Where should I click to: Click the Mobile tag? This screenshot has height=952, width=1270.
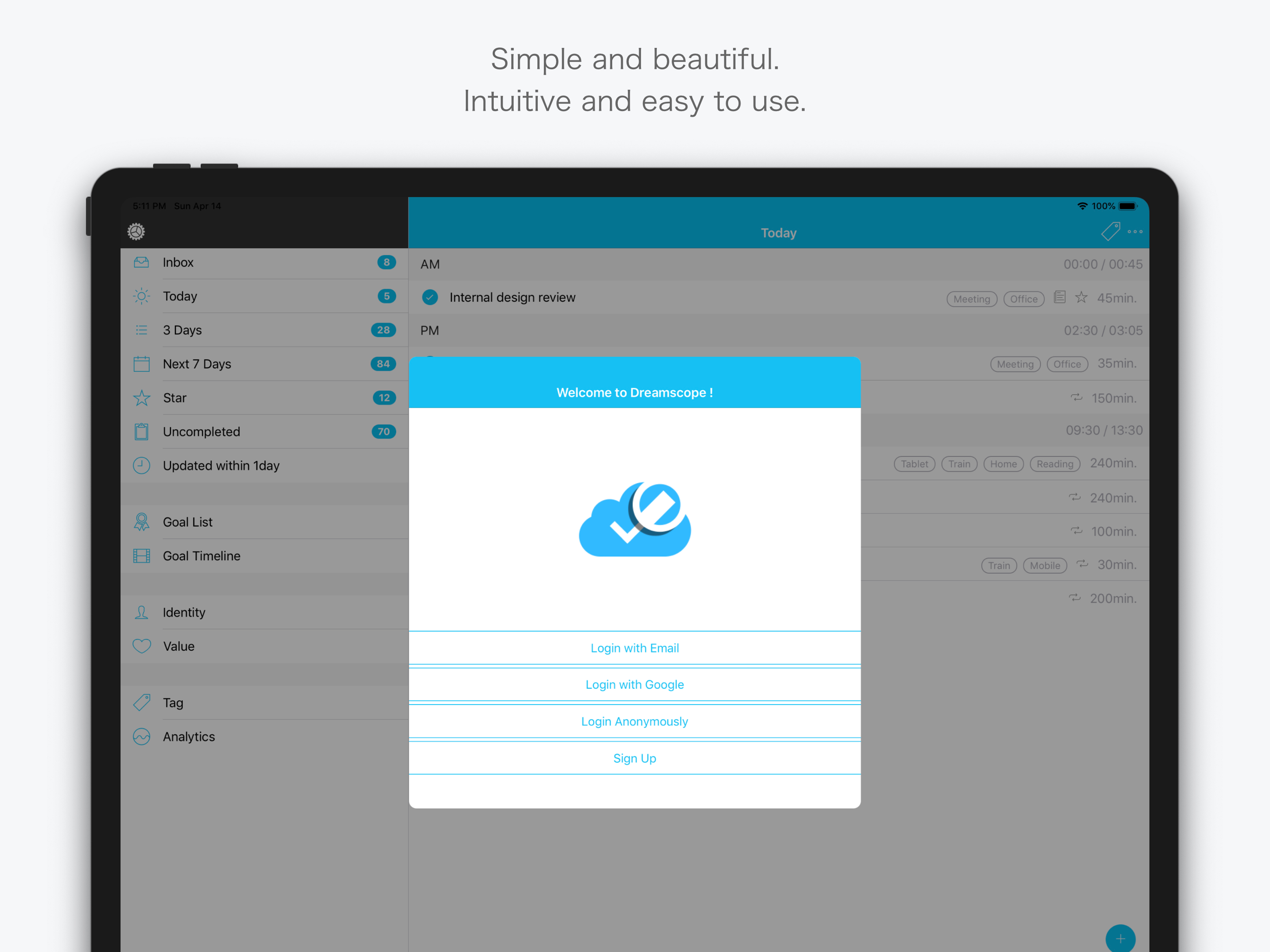pyautogui.click(x=1045, y=566)
